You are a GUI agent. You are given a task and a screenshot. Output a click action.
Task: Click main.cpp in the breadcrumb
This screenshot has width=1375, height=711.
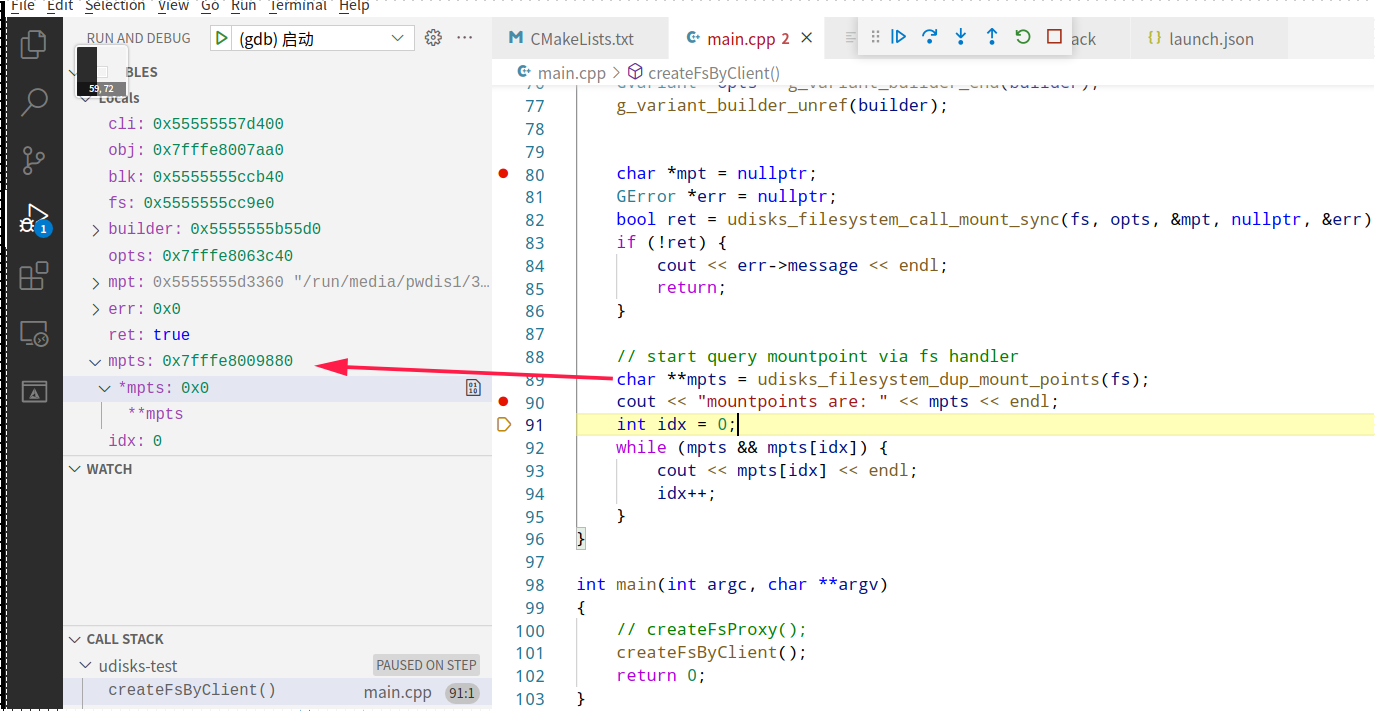pos(572,72)
